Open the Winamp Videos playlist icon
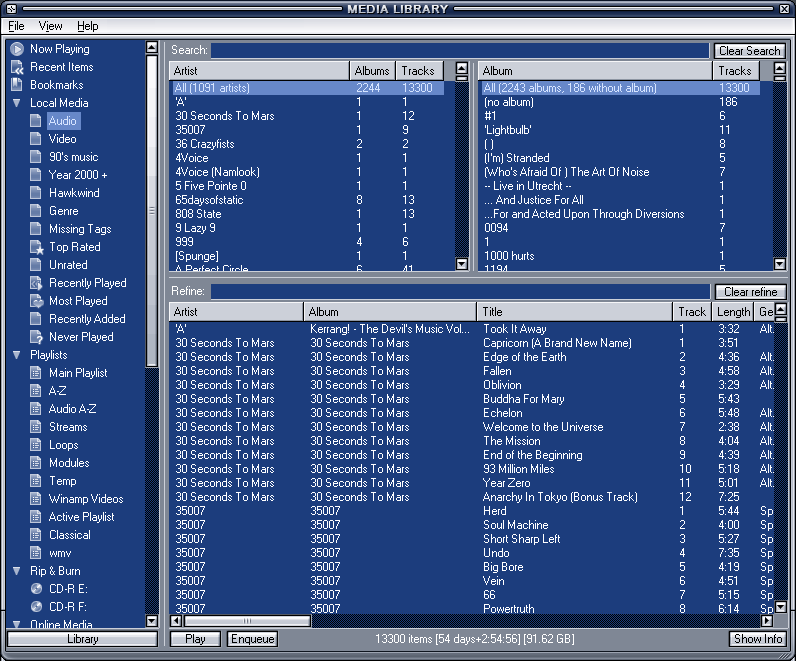 [36, 499]
